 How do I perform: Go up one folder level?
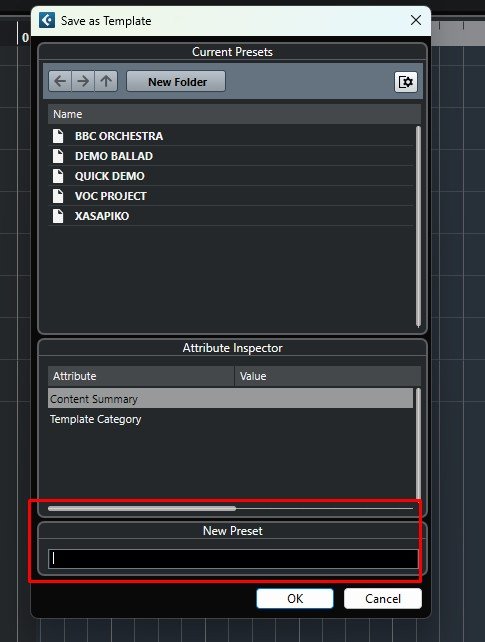(106, 81)
